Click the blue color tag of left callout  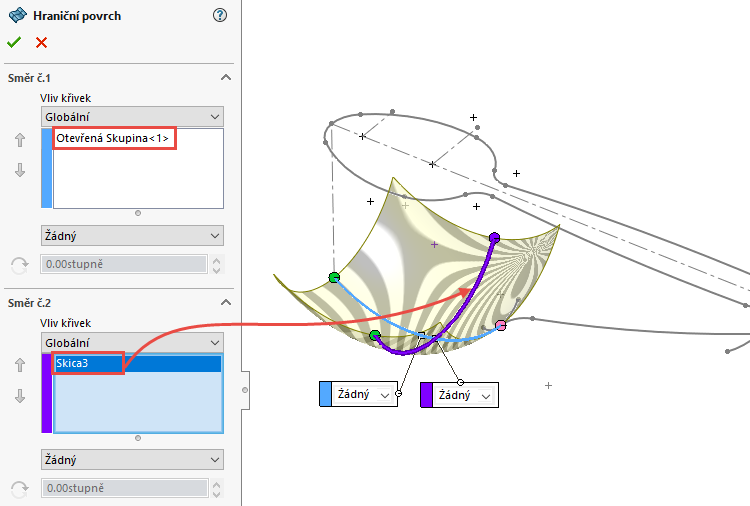325,395
